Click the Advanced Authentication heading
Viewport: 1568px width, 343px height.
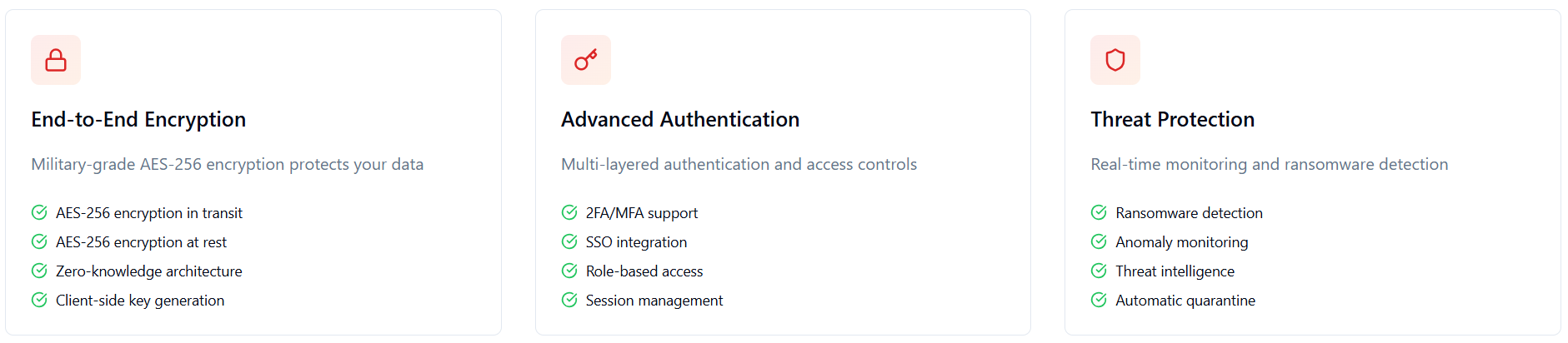(x=679, y=120)
